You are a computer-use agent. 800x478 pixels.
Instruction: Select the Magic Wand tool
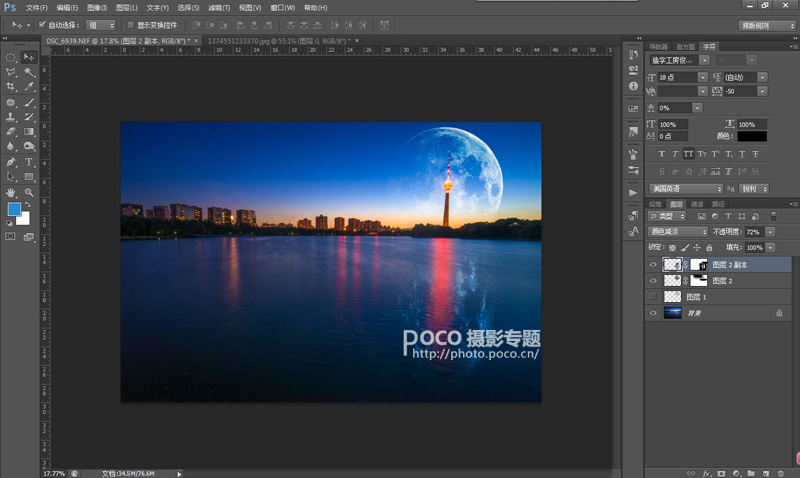click(29, 72)
